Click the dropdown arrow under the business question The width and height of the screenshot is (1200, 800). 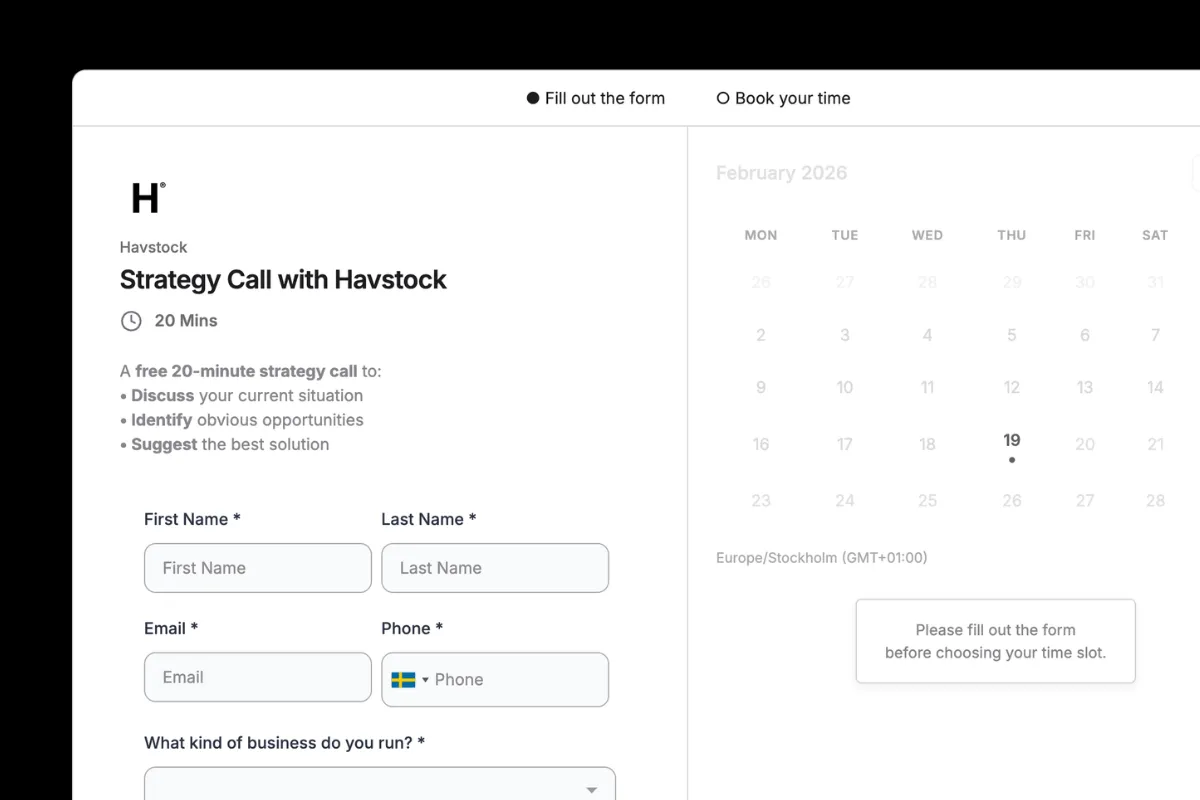(592, 789)
